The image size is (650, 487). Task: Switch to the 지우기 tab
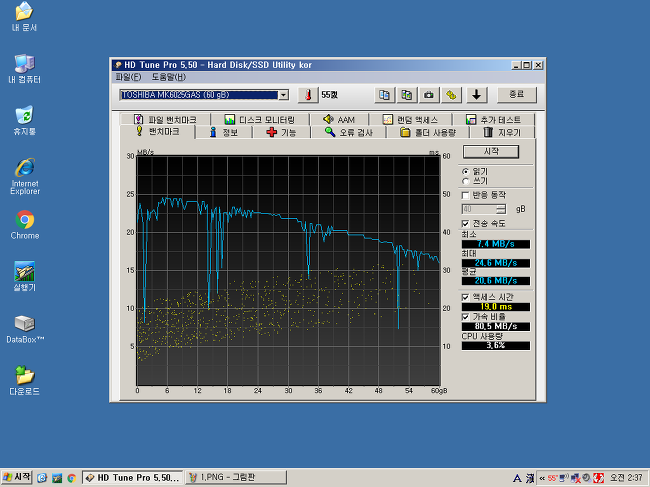coord(502,133)
